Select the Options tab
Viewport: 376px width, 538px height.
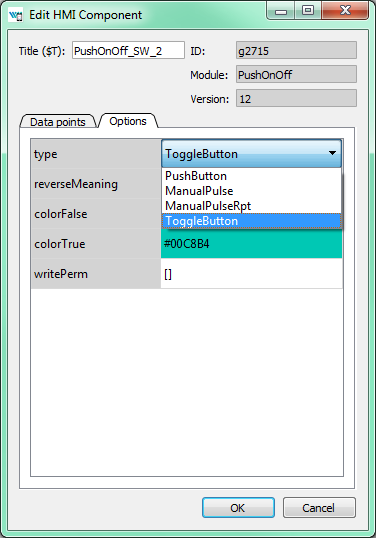point(128,121)
